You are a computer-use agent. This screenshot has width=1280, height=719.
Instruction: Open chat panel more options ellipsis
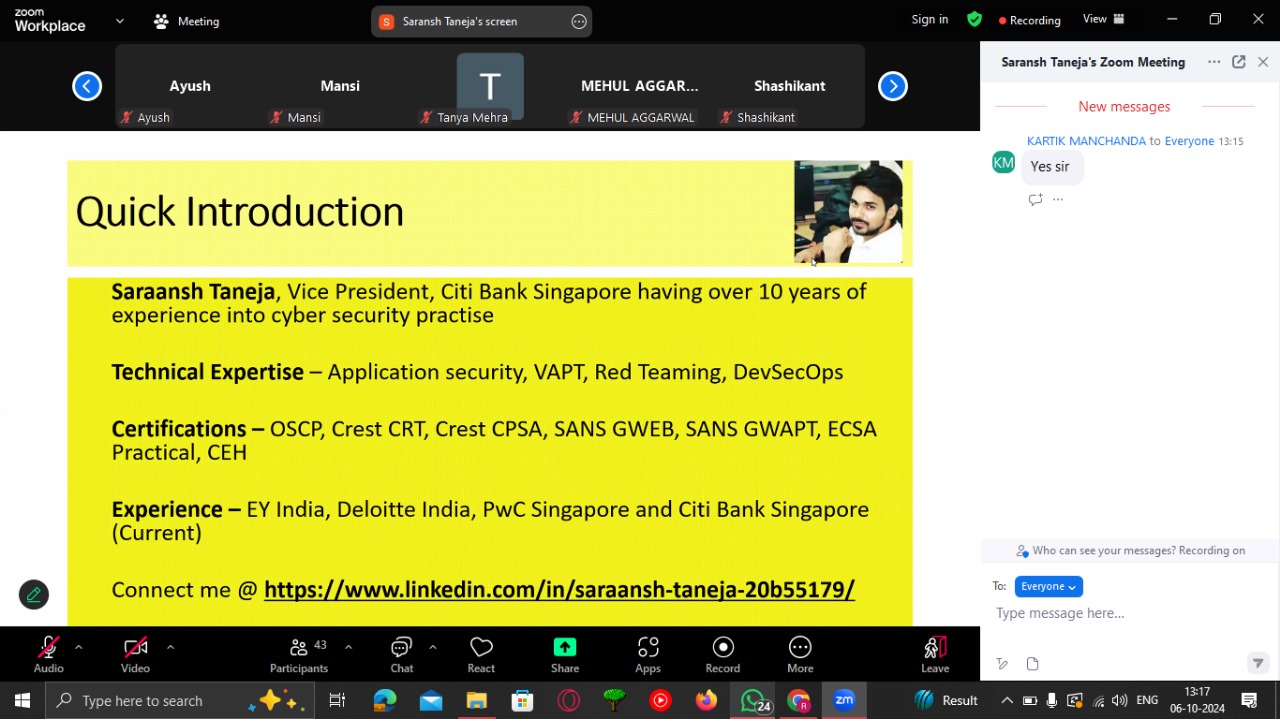click(1214, 62)
